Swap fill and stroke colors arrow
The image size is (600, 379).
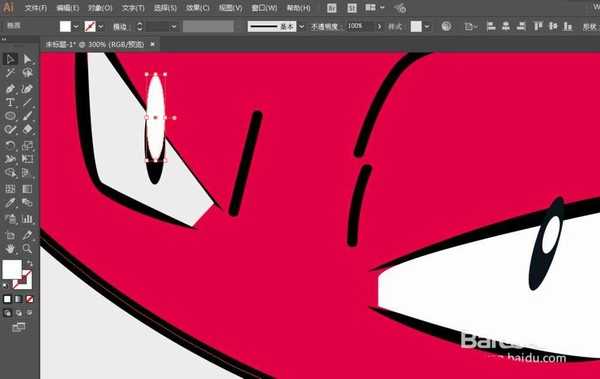(30, 264)
